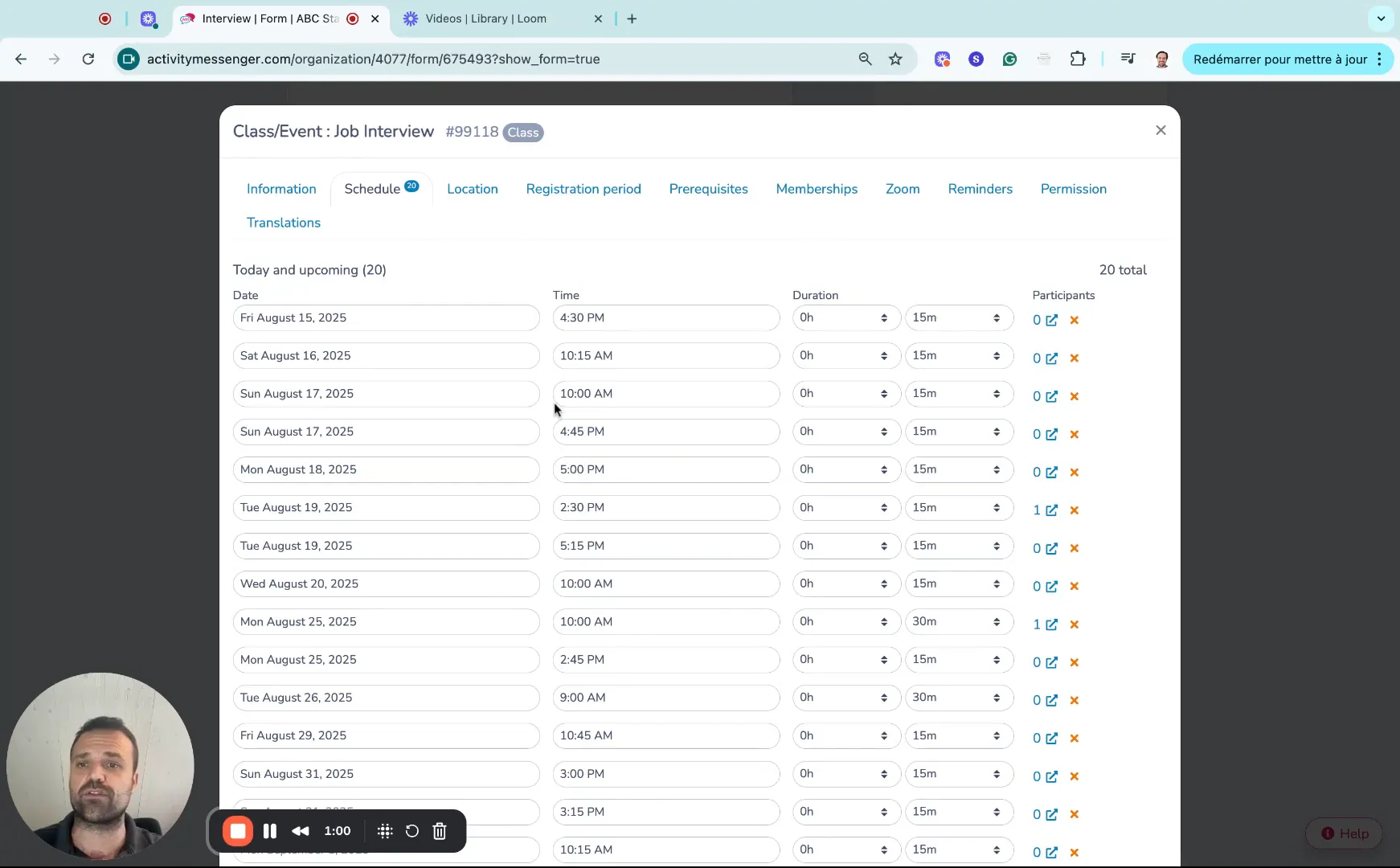Change the 30m duration for Mon August 25
The width and height of the screenshot is (1400, 868).
click(959, 621)
